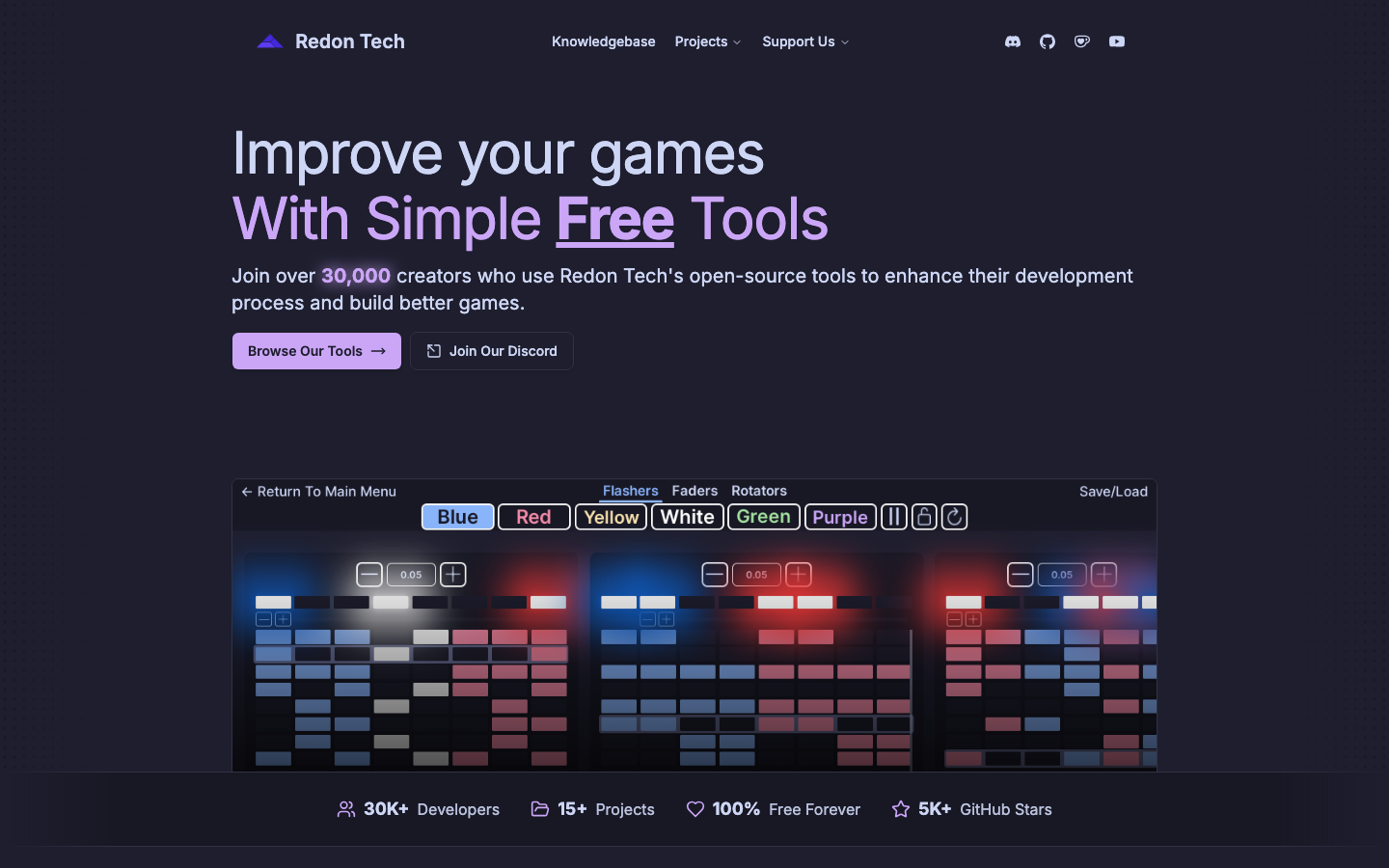This screenshot has height=868, width=1389.
Task: Click small row-plus icon in middle flasher panel
Action: (667, 619)
